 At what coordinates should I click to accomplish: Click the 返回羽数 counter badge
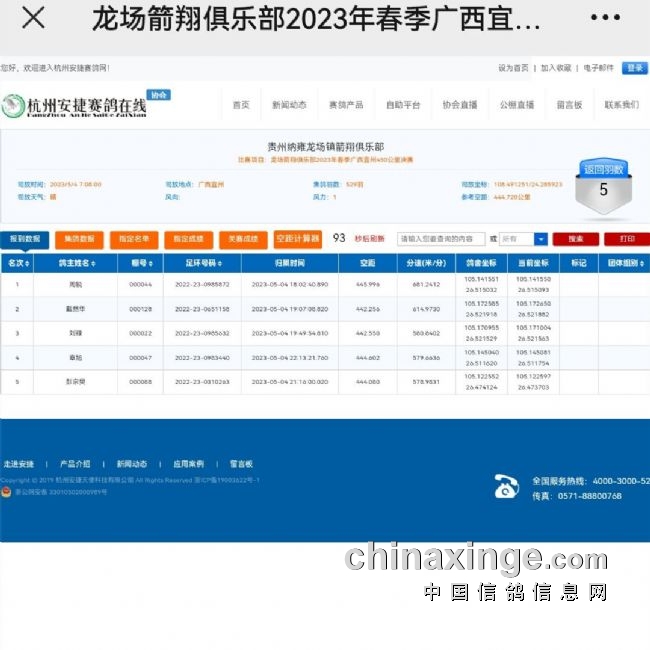(x=603, y=182)
